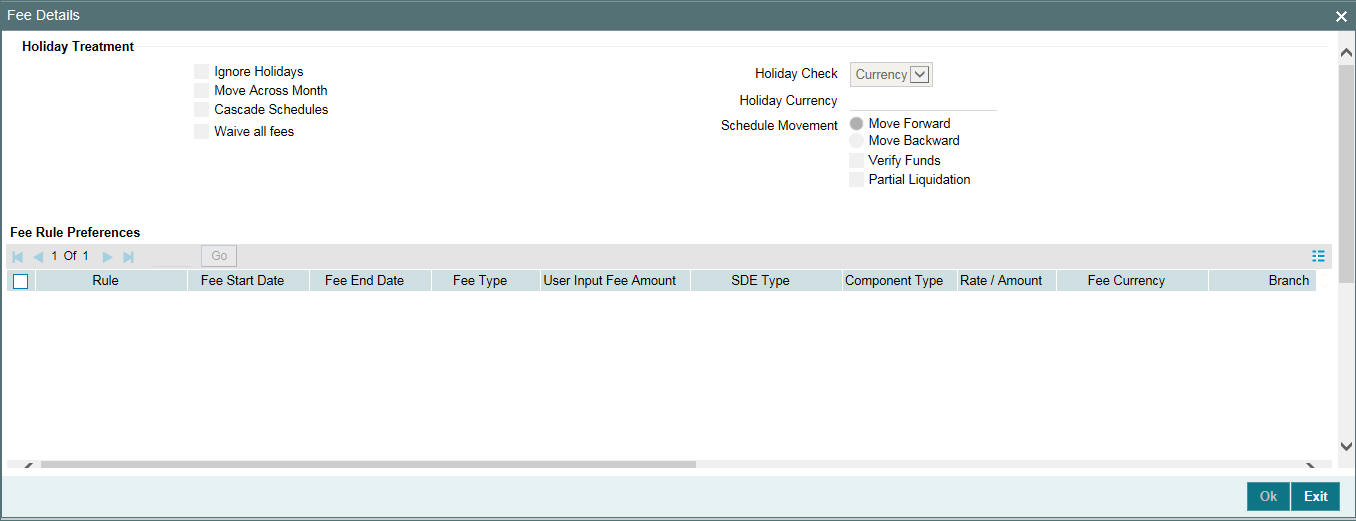Go to last page of fee rules
Image resolution: width=1356 pixels, height=521 pixels.
(128, 256)
